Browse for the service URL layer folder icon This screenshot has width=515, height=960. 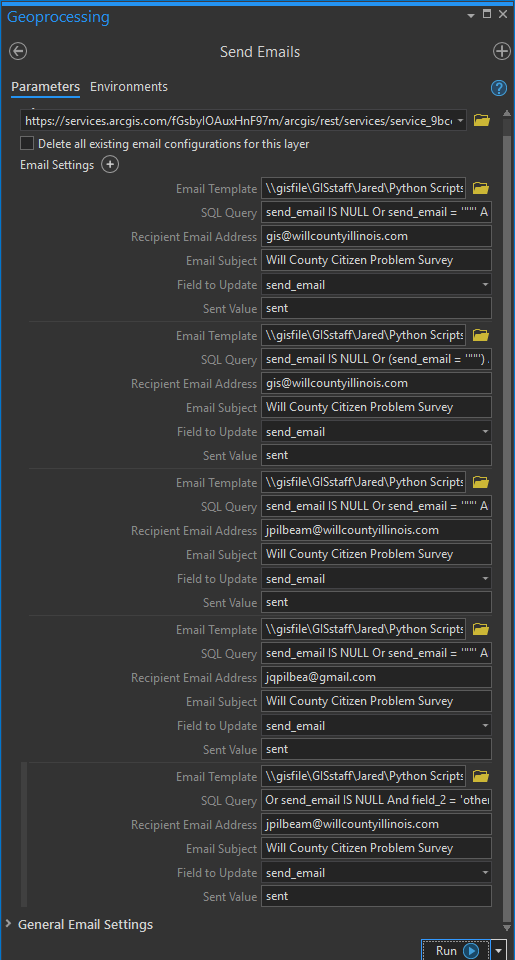(x=482, y=121)
